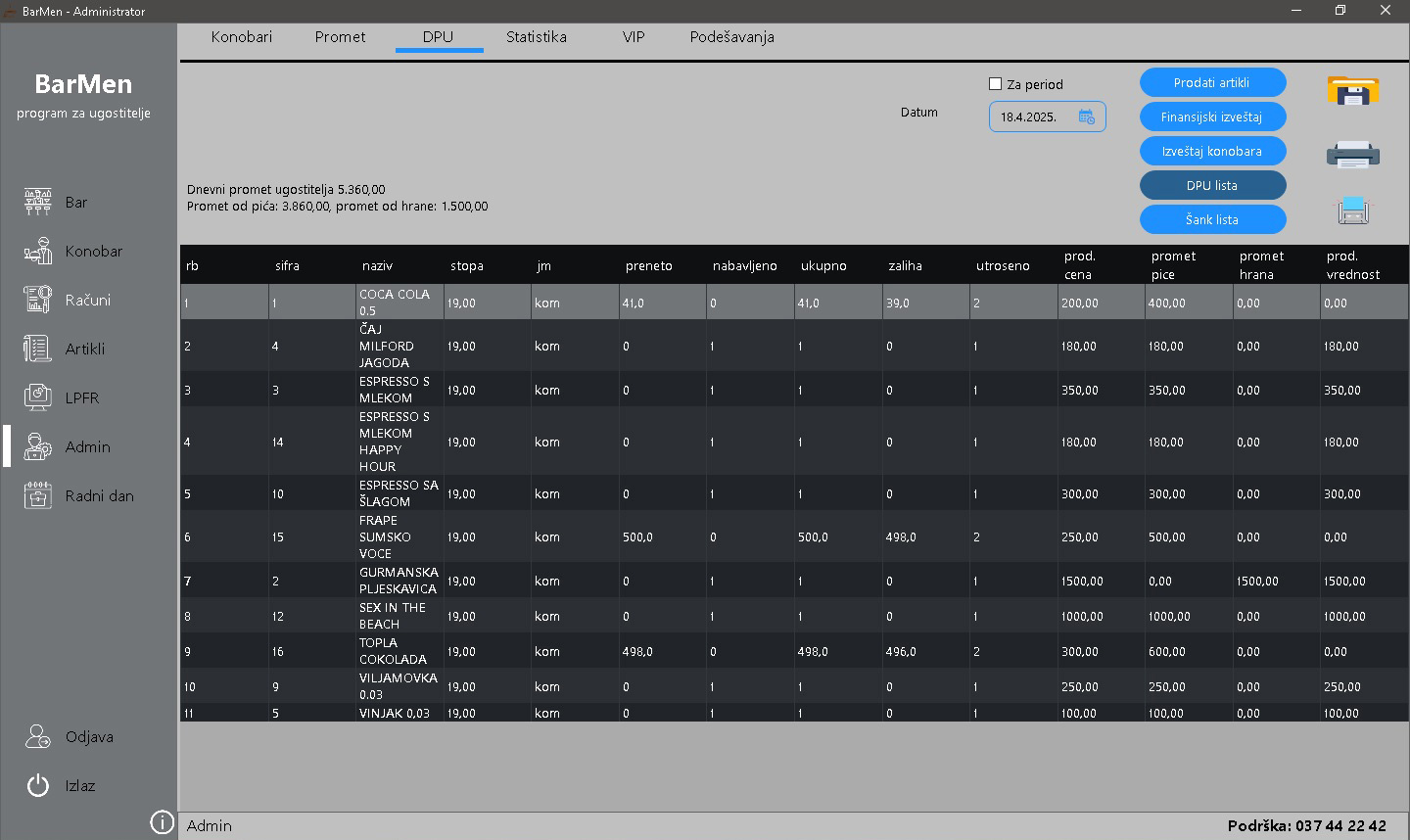Viewport: 1410px width, 840px height.
Task: Open the Podešavanja tab
Action: tap(731, 37)
